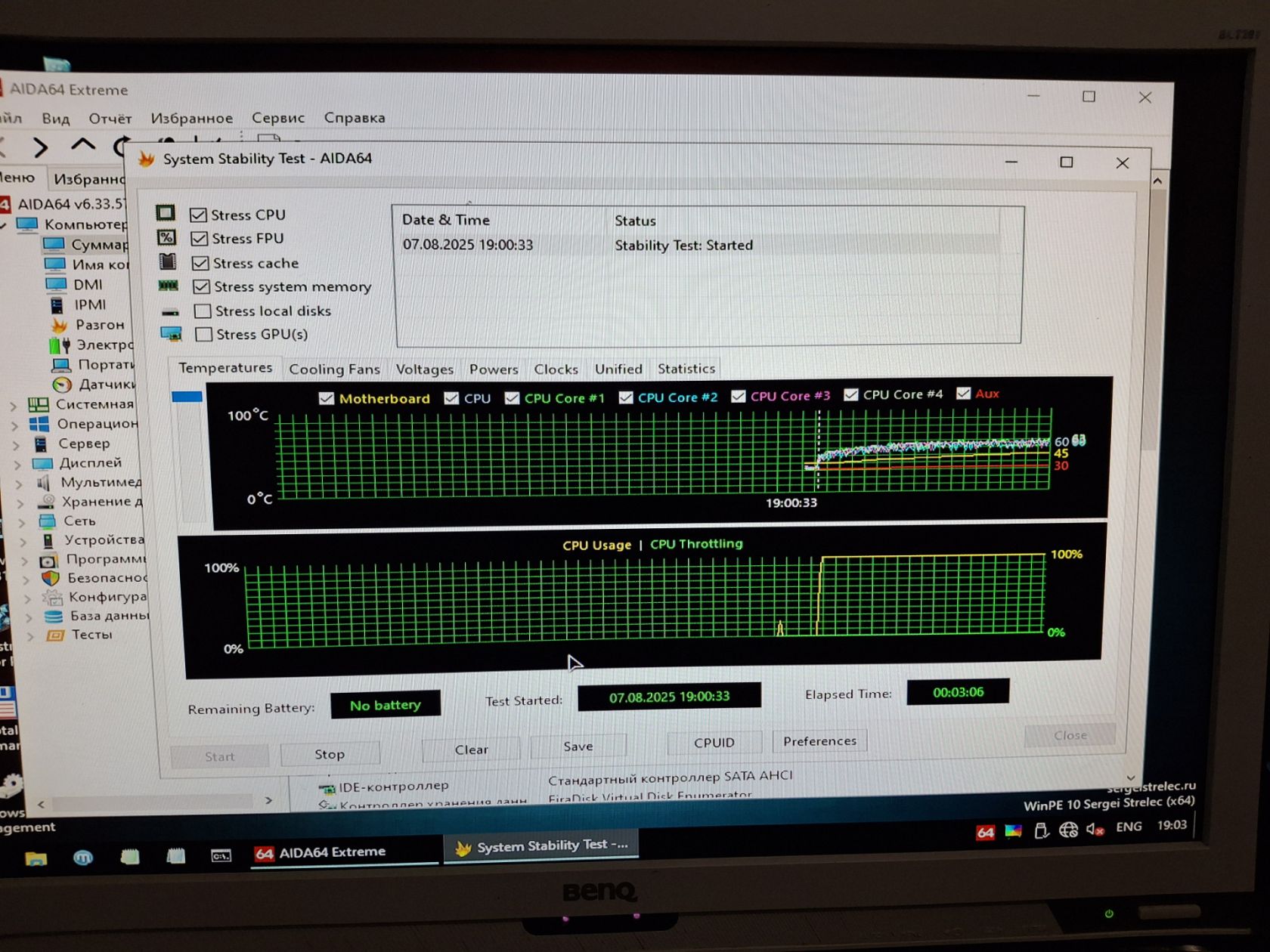Click the Stress FPU percent icon
Viewport: 1270px width, 952px height.
pyautogui.click(x=166, y=237)
